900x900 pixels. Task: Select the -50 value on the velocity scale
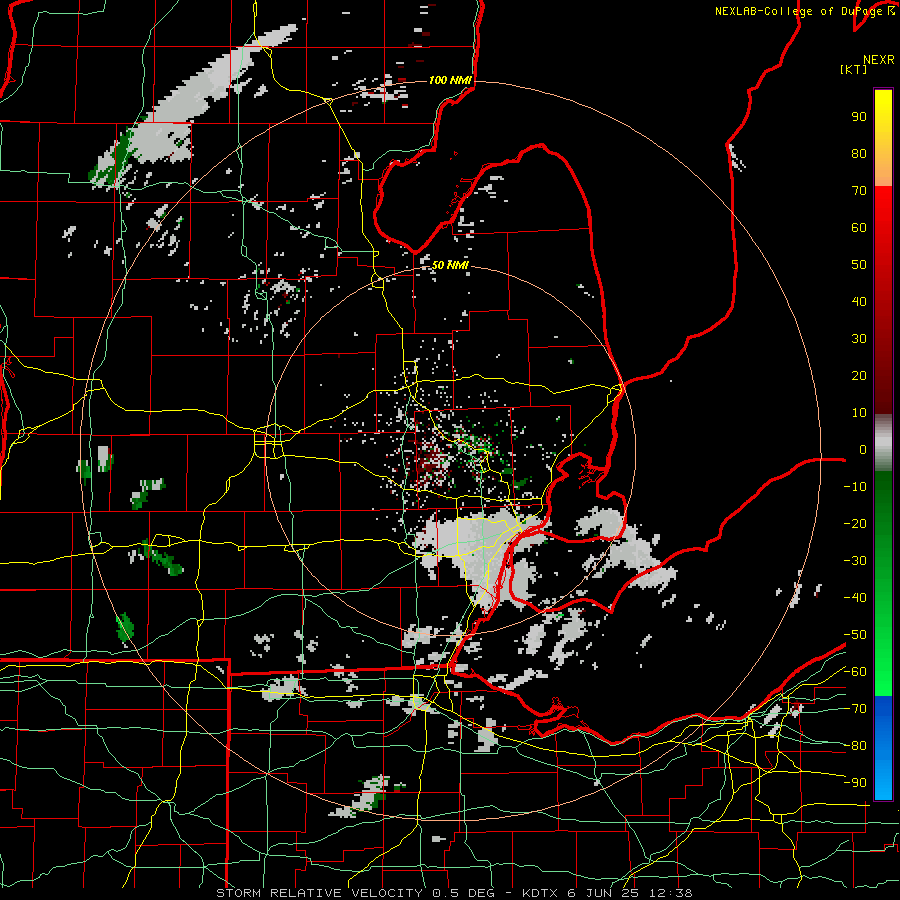click(855, 635)
